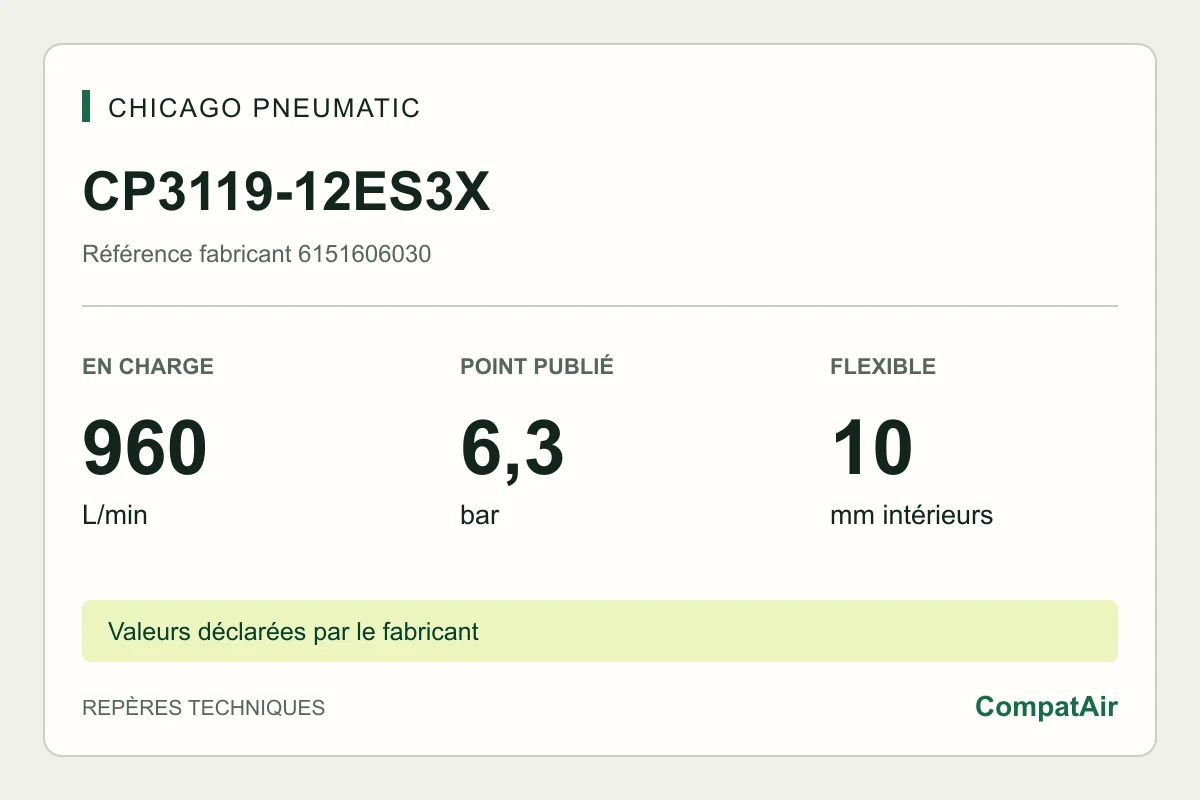The width and height of the screenshot is (1200, 800).
Task: Click the EN CHARGE label
Action: point(148,366)
